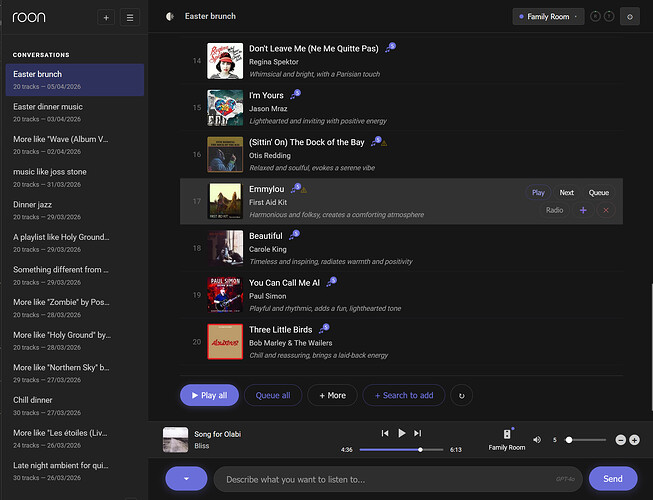This screenshot has width=653, height=500.
Task: Click the + Search to add button
Action: point(404,395)
